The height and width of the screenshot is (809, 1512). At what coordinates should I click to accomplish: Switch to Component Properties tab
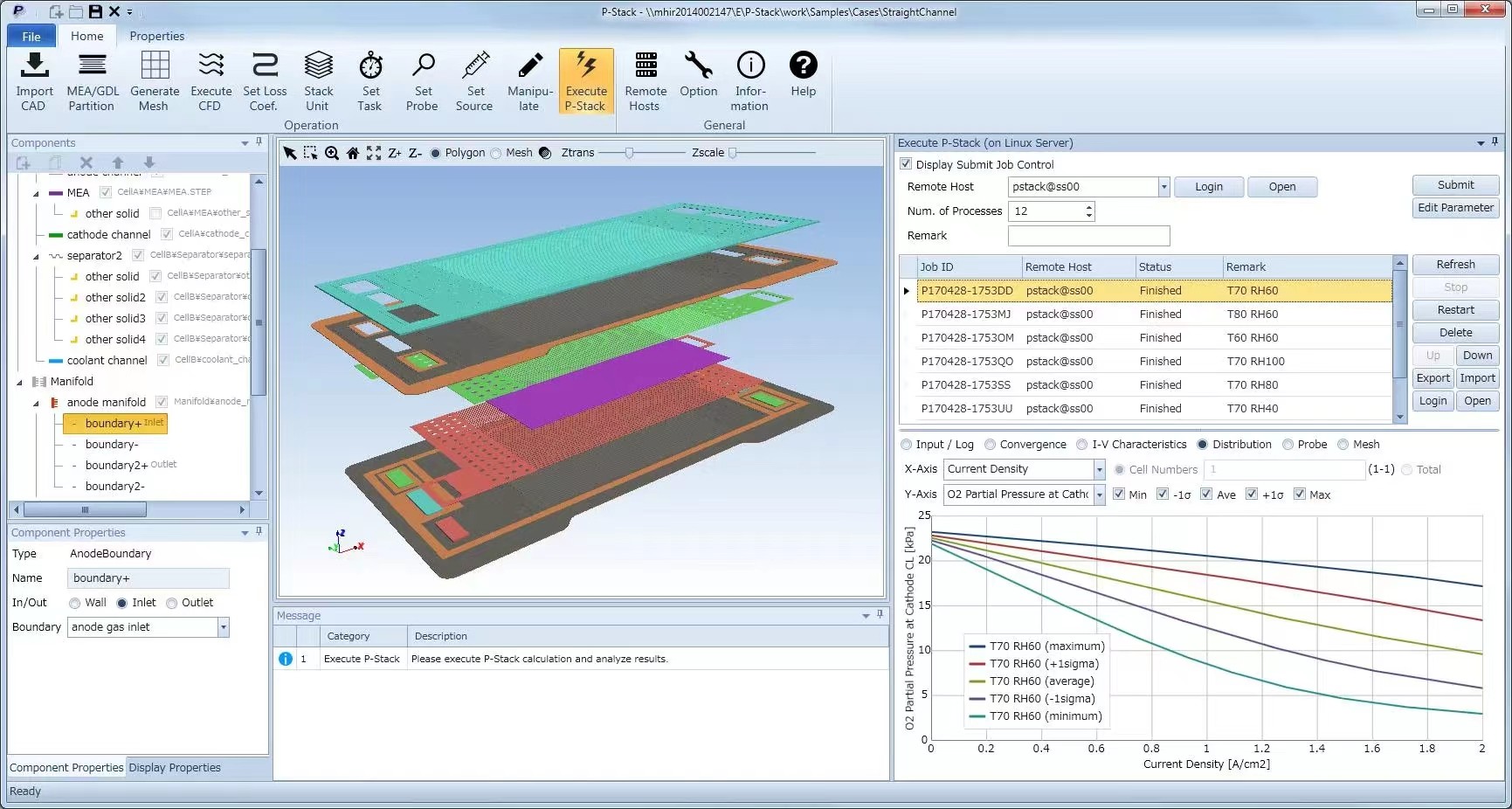coord(66,768)
